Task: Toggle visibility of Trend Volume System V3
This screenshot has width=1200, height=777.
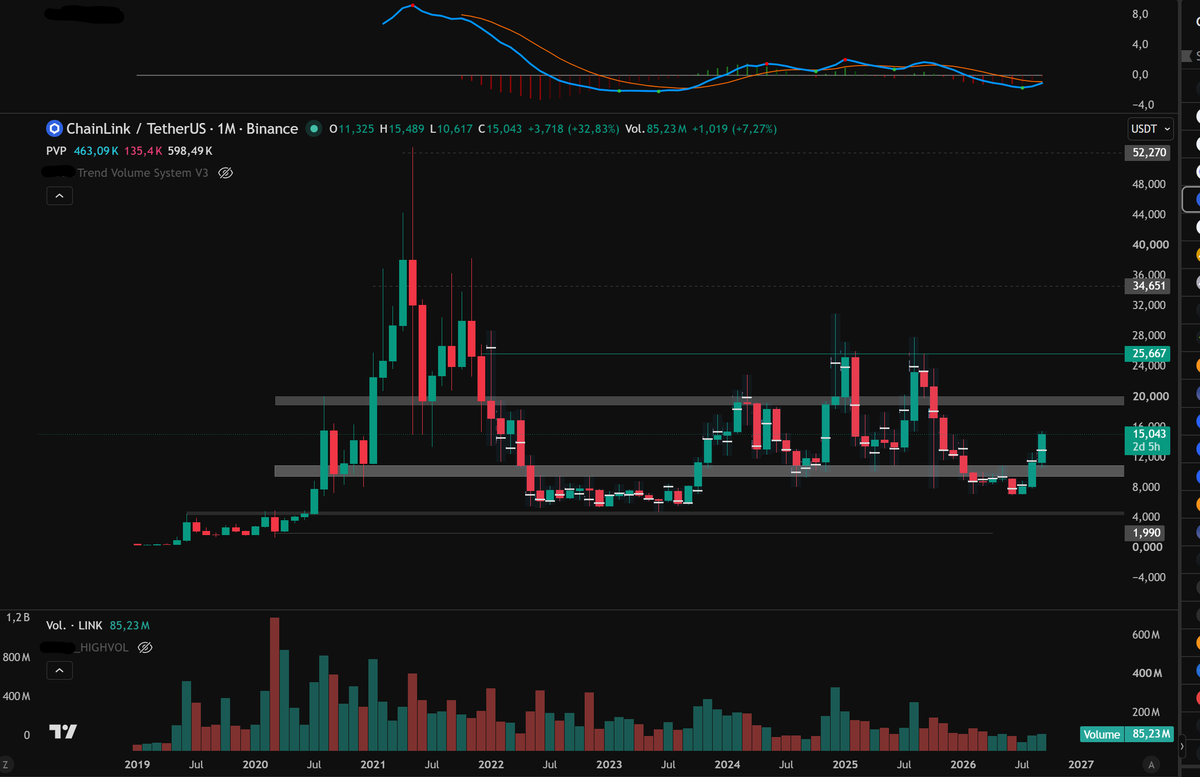Action: pos(225,173)
